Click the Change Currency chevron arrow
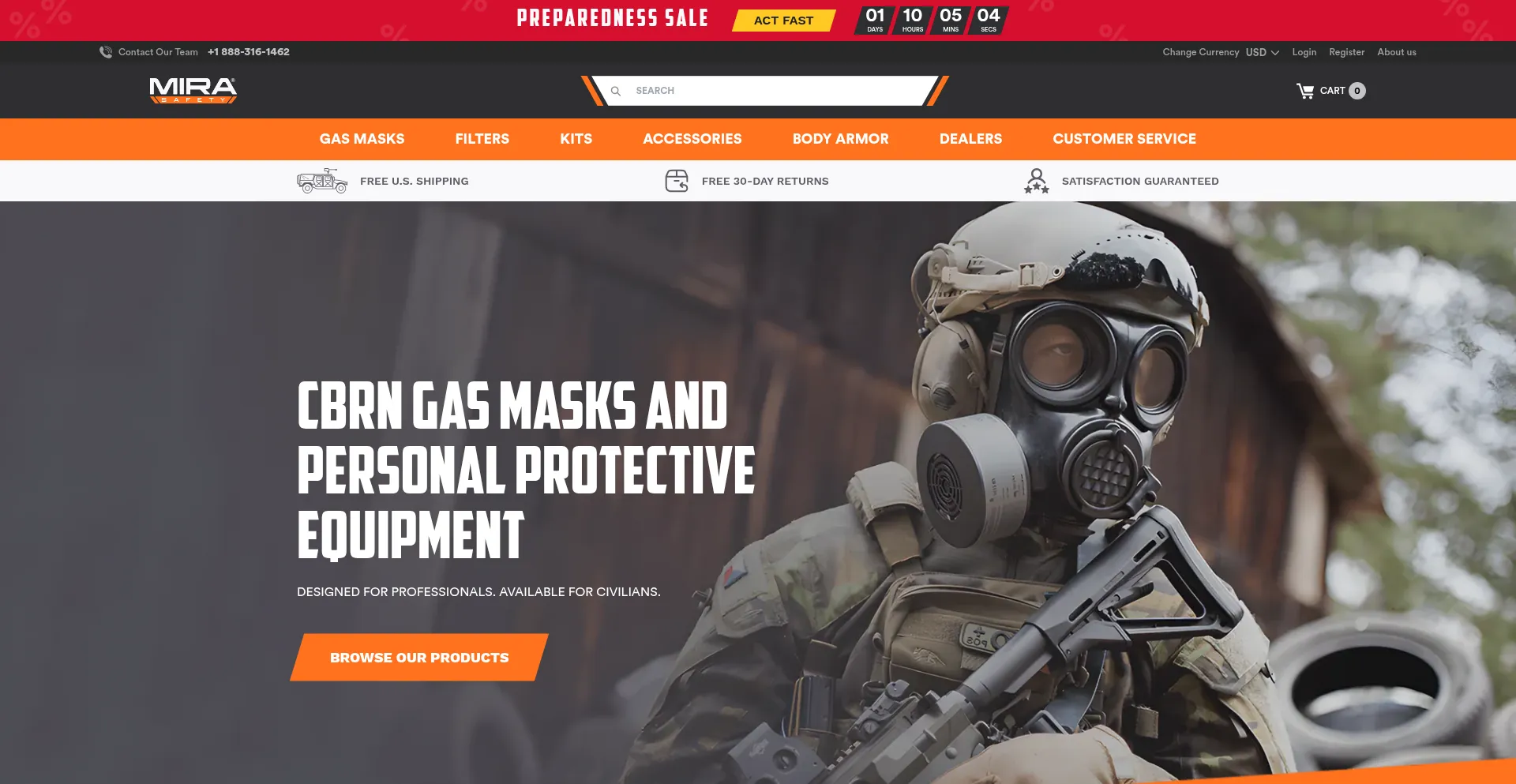 (x=1275, y=53)
